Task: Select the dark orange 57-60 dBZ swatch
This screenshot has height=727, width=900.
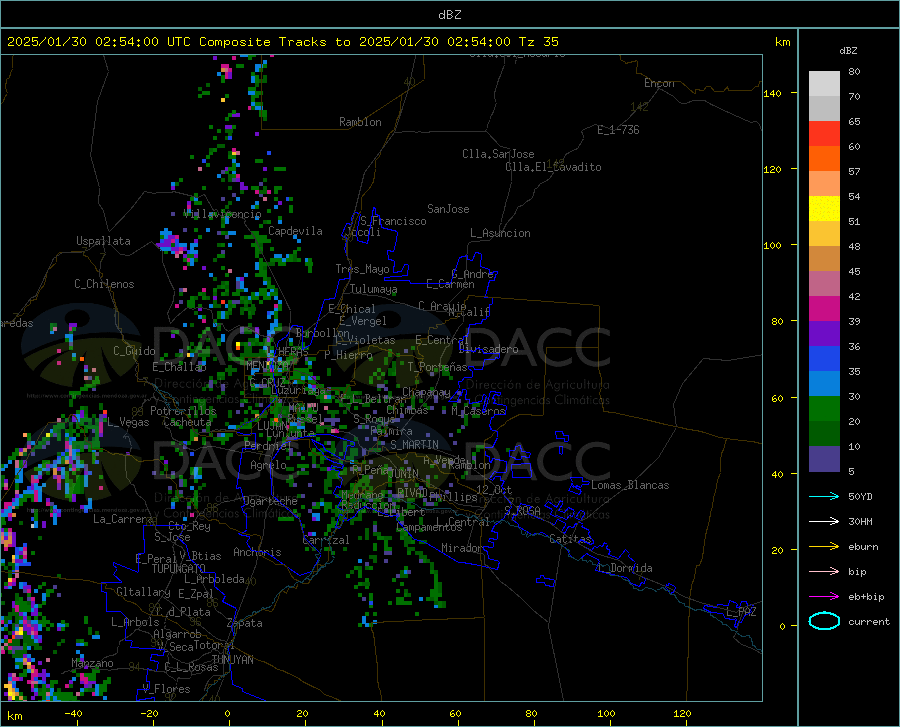Action: (824, 159)
